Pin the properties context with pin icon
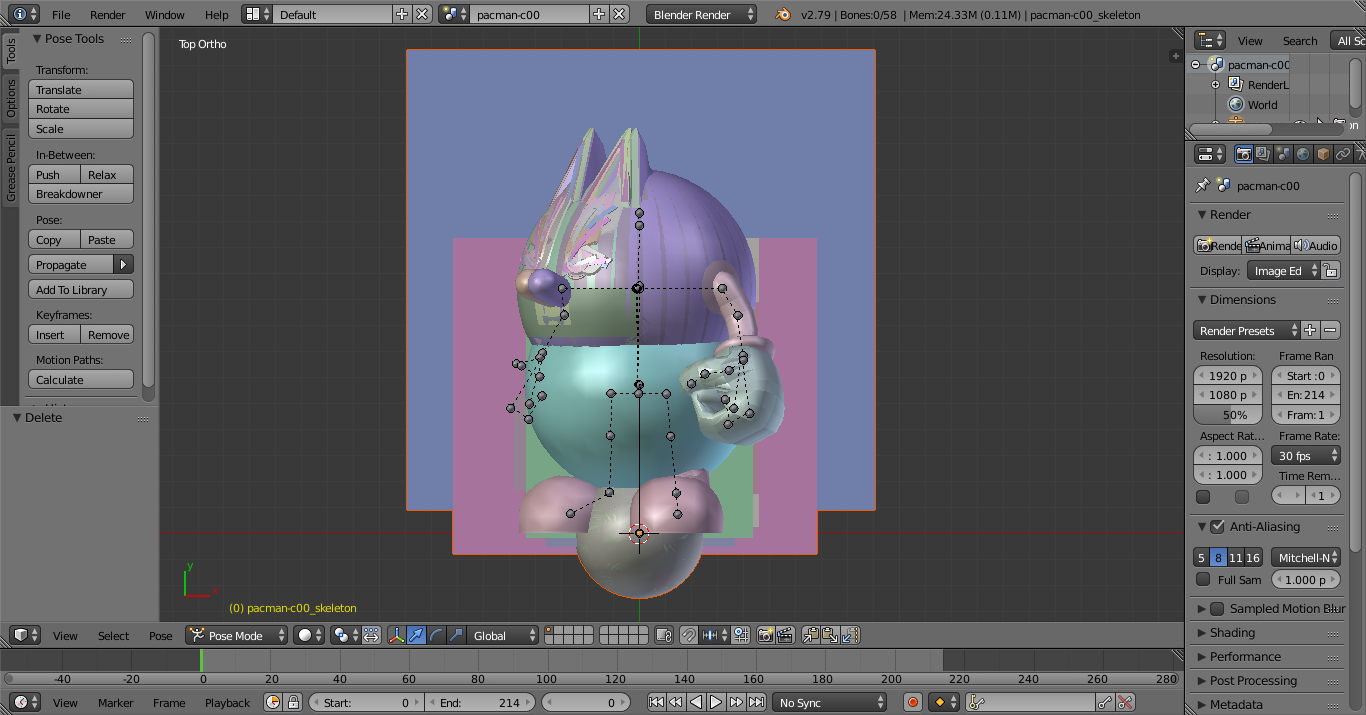The height and width of the screenshot is (715, 1366). (x=1202, y=185)
